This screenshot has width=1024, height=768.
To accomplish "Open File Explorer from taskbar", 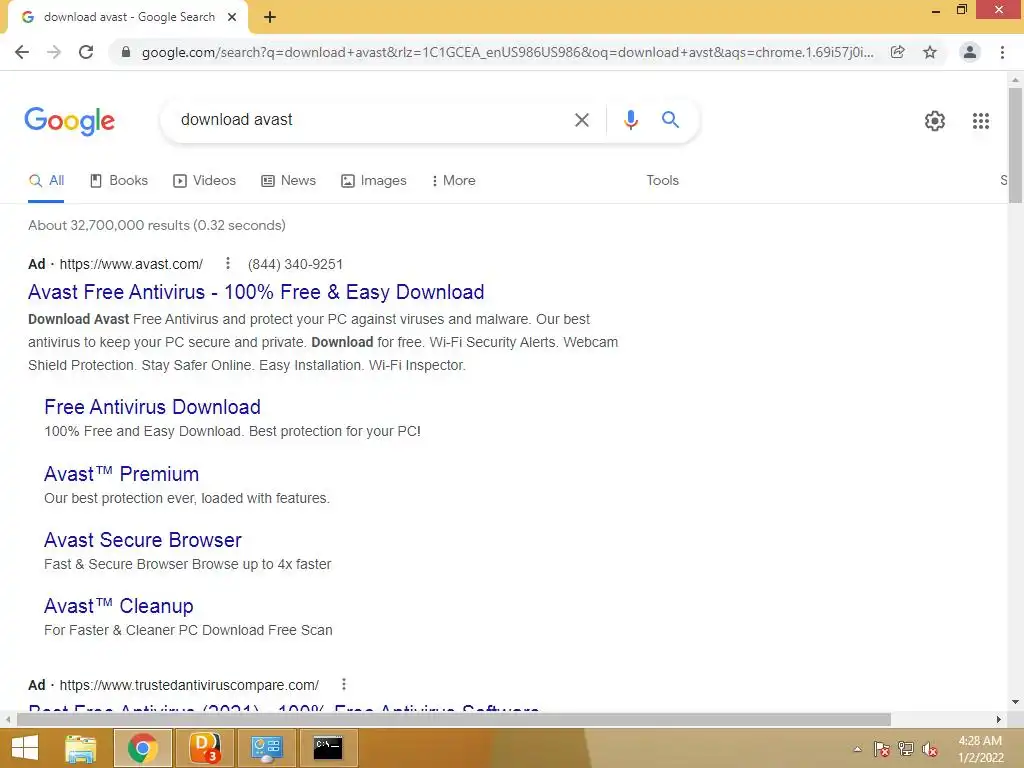I will pos(80,748).
